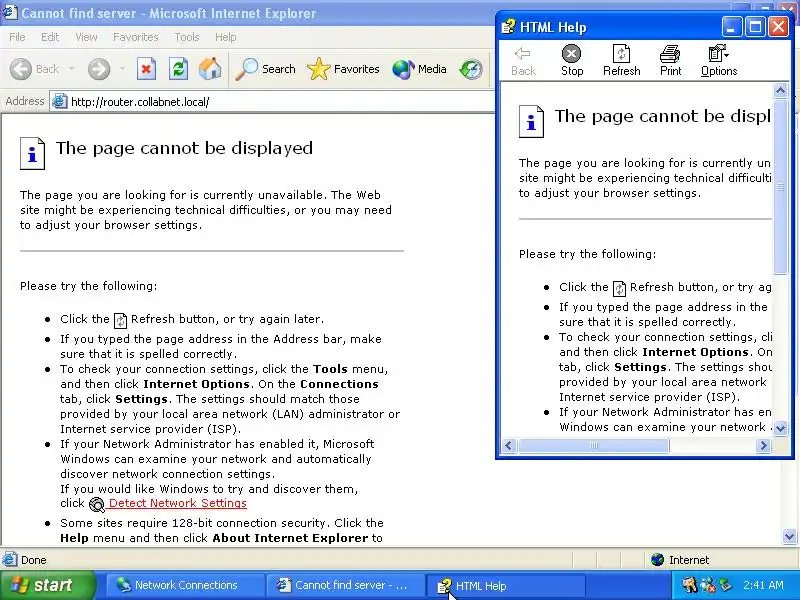
Task: Click the vertical scrollbar thumb in HTML Help
Action: coord(781,187)
